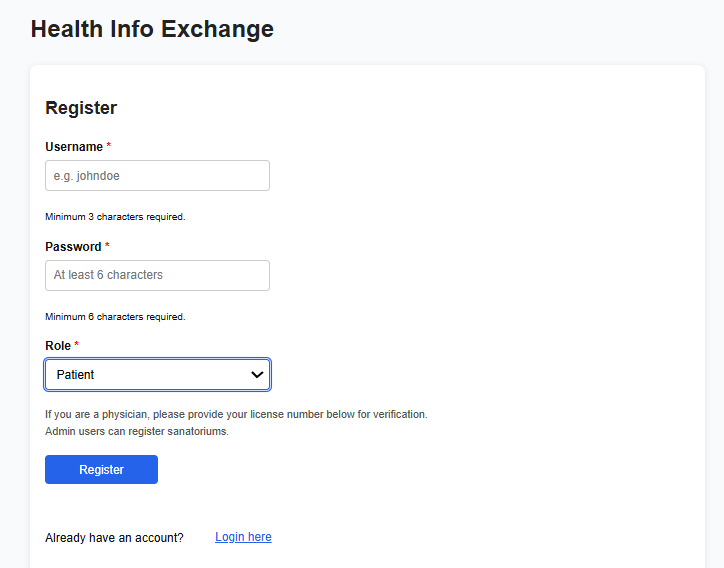Focus the Password input field
This screenshot has width=724, height=568.
pos(157,275)
